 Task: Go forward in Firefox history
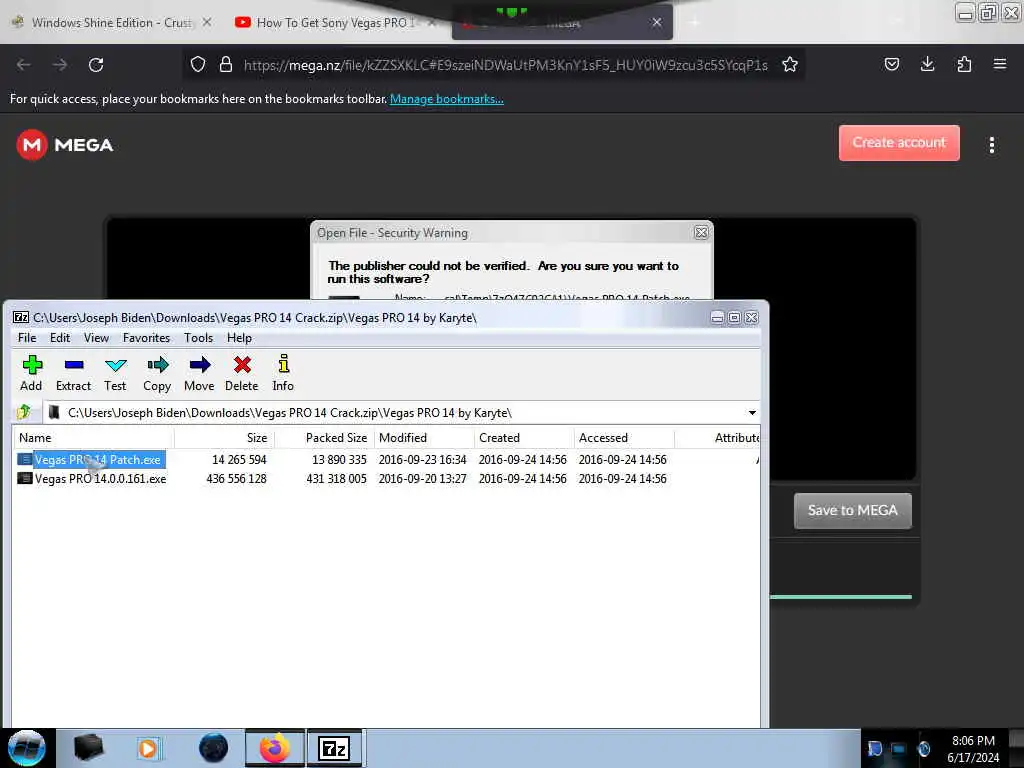pos(60,65)
